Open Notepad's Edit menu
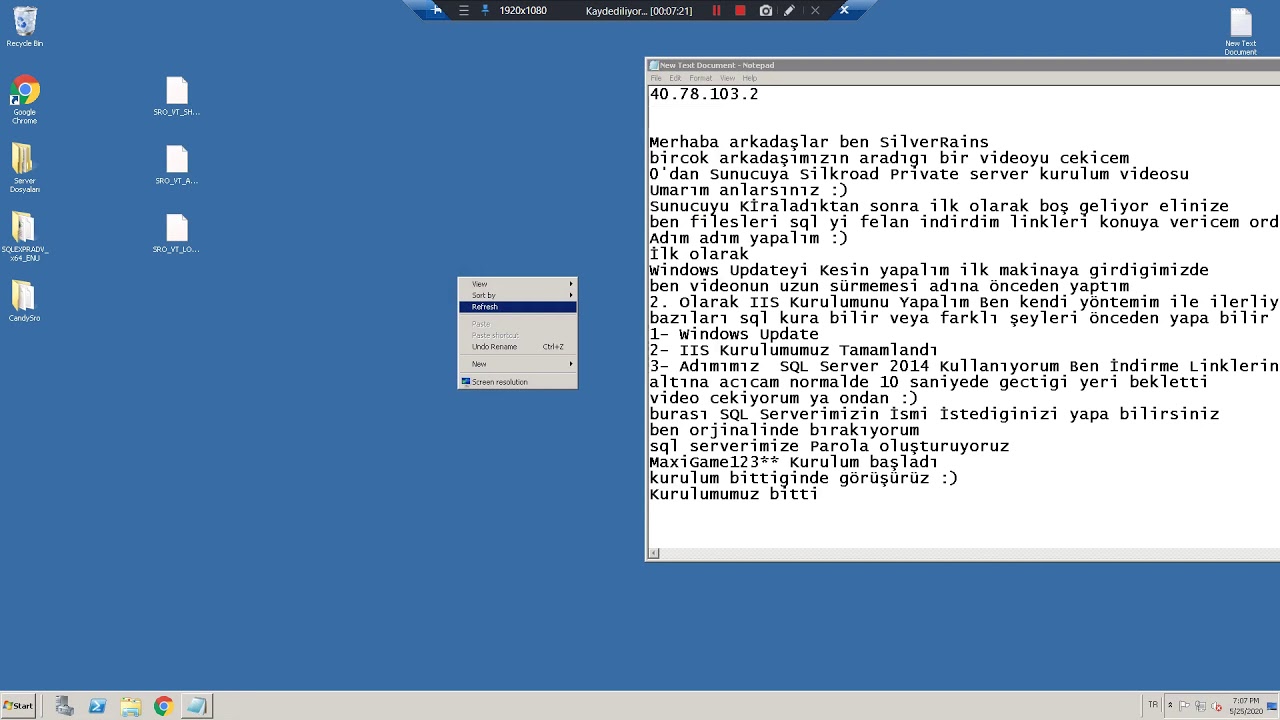 675,78
